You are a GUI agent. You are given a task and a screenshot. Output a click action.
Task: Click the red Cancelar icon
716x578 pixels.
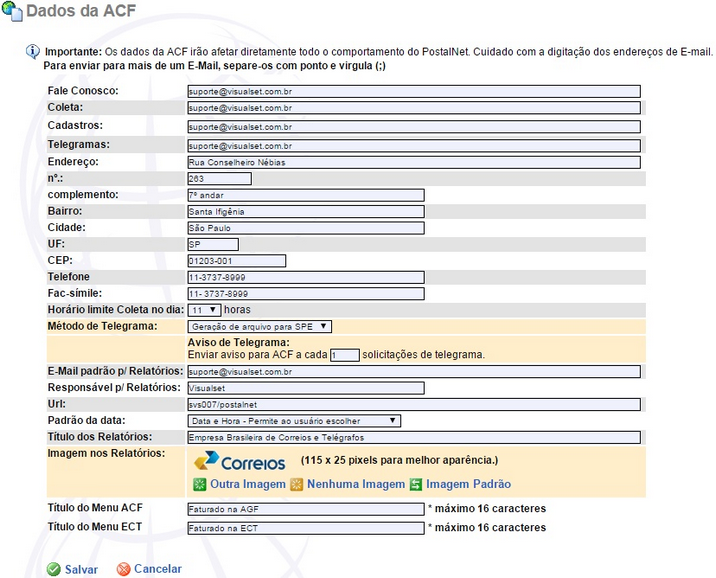[x=123, y=569]
